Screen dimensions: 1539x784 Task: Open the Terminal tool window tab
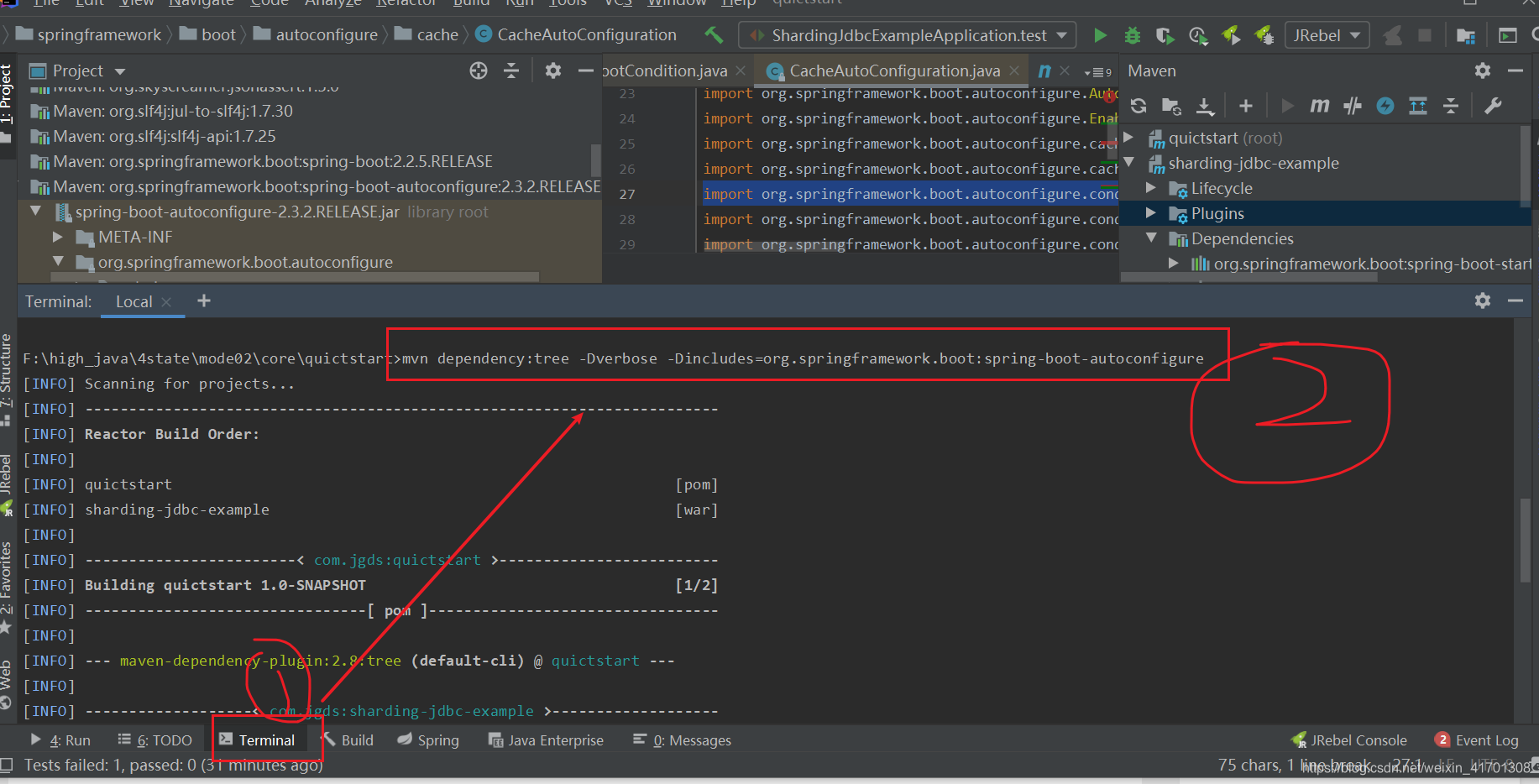pyautogui.click(x=257, y=740)
